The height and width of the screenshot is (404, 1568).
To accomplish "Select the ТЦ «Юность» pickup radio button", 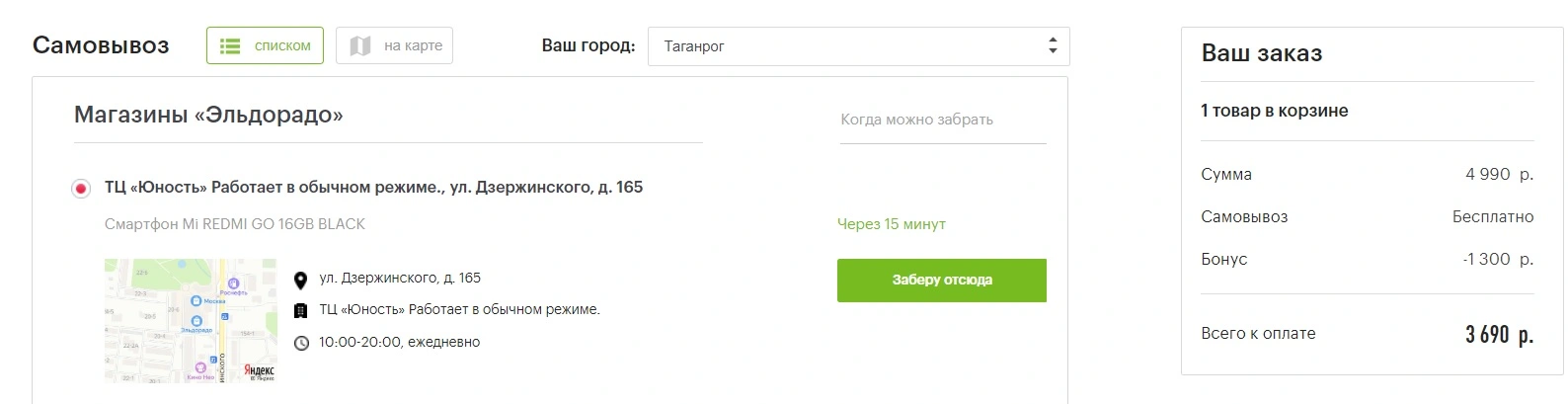I will pos(81,189).
